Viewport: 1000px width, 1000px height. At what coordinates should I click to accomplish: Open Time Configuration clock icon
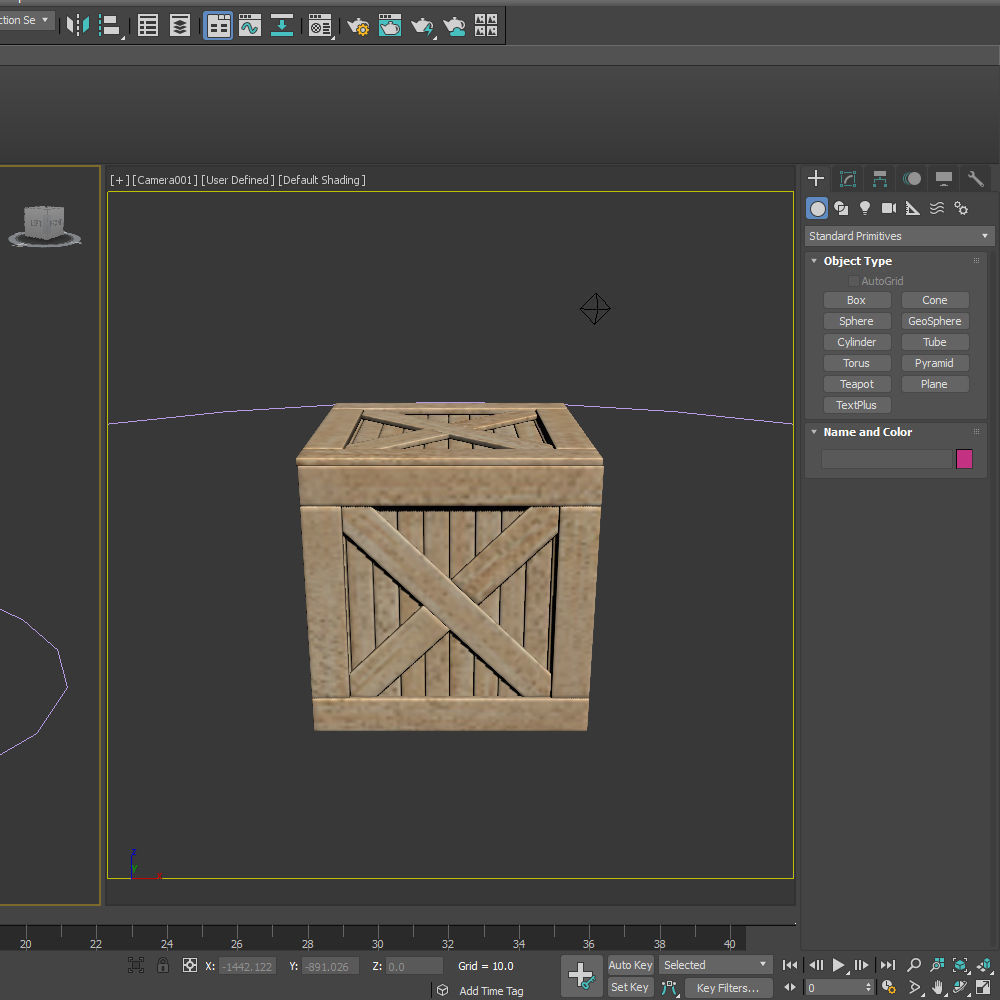click(889, 987)
